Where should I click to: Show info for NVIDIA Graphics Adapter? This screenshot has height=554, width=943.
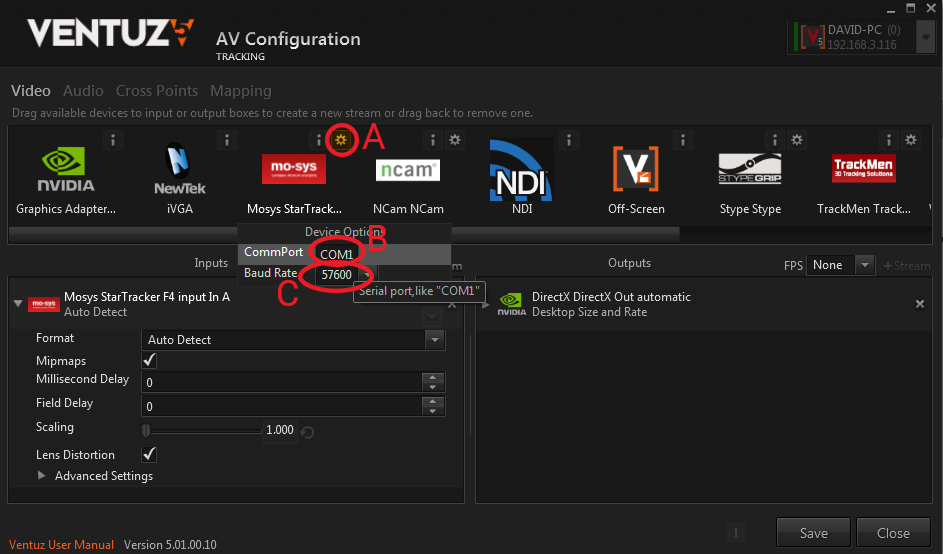pos(113,141)
